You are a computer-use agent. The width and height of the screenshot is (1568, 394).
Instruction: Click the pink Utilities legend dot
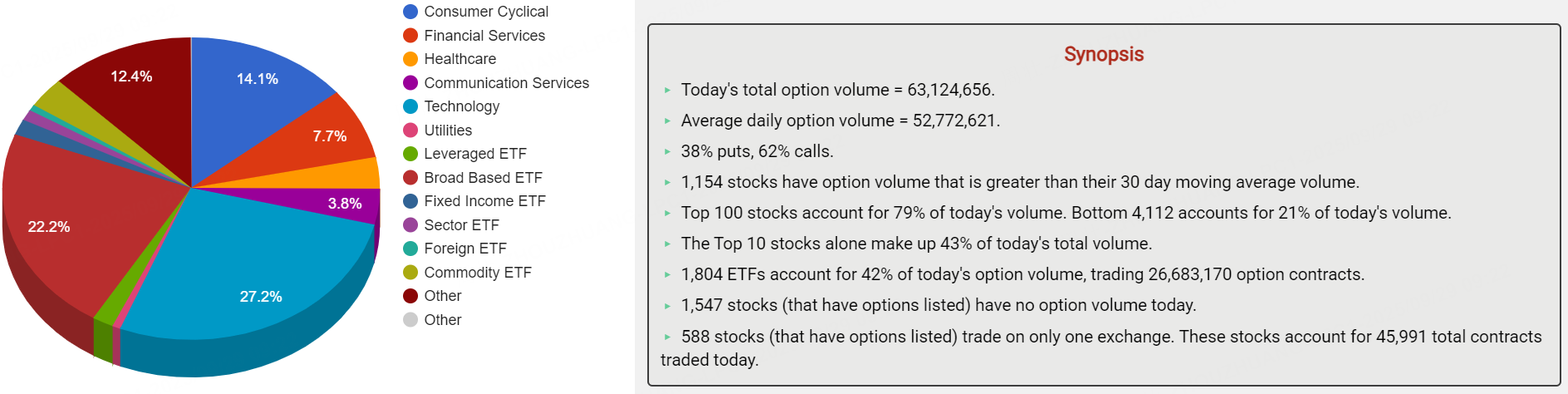(x=410, y=131)
